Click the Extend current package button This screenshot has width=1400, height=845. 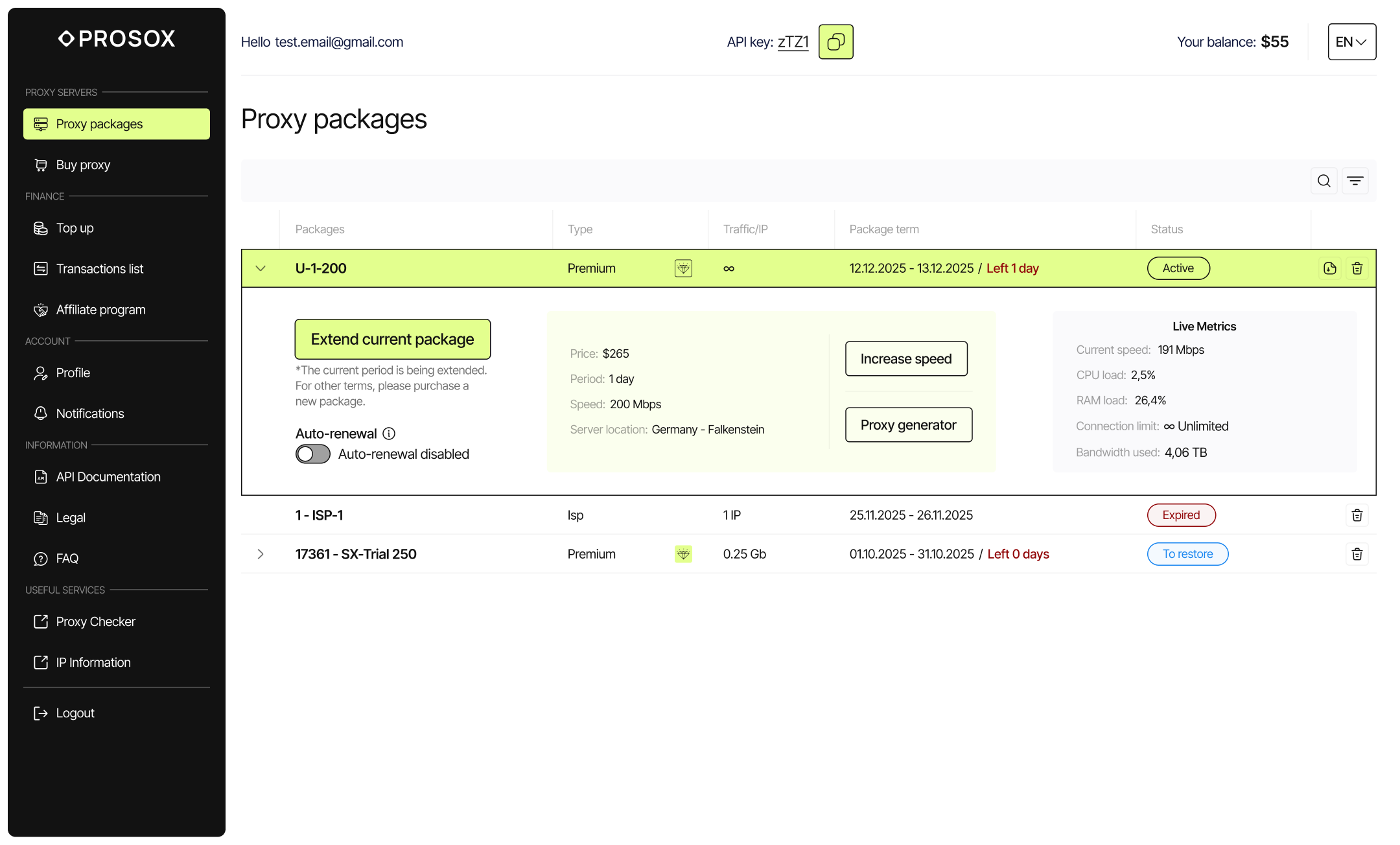click(x=392, y=339)
